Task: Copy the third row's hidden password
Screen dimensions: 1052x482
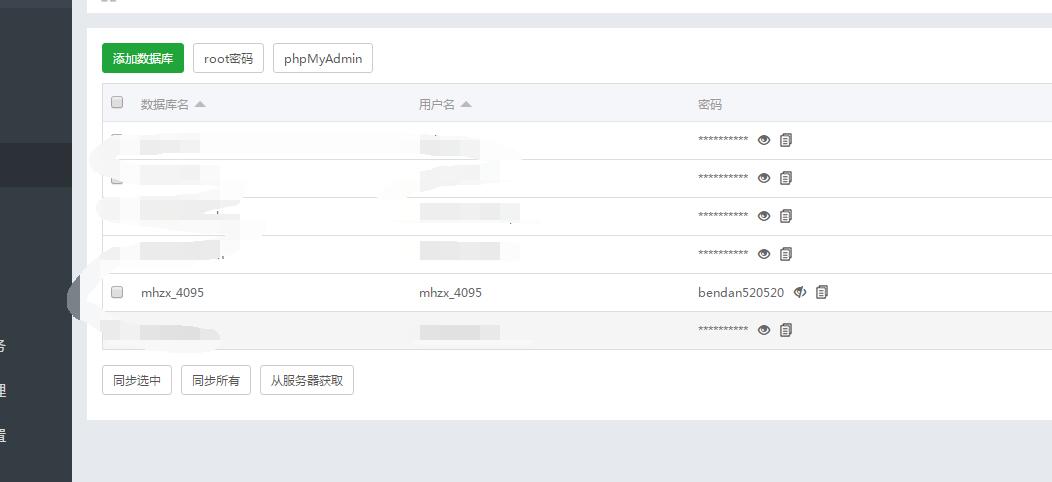Action: 786,216
